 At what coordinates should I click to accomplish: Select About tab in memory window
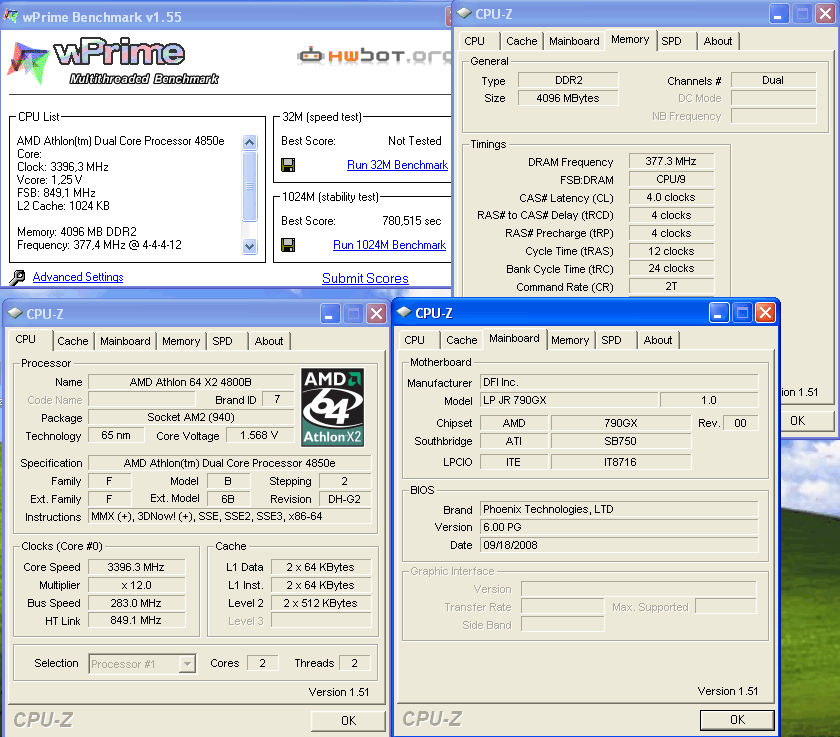pos(717,41)
